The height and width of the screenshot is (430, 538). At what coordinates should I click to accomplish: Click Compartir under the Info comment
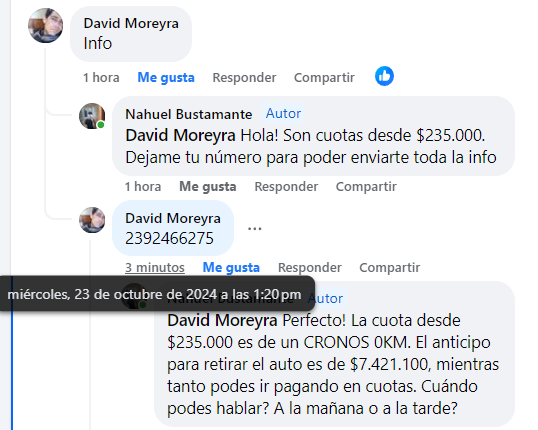(324, 78)
